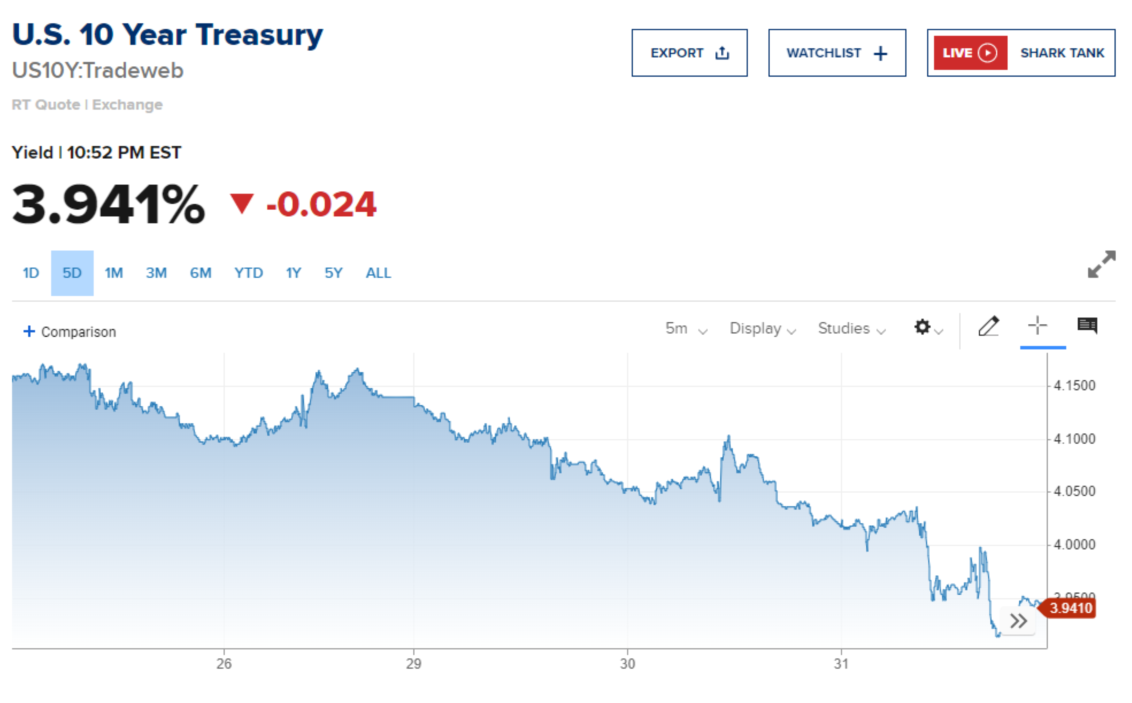The height and width of the screenshot is (703, 1132).
Task: Add to Watchlist button
Action: point(836,53)
